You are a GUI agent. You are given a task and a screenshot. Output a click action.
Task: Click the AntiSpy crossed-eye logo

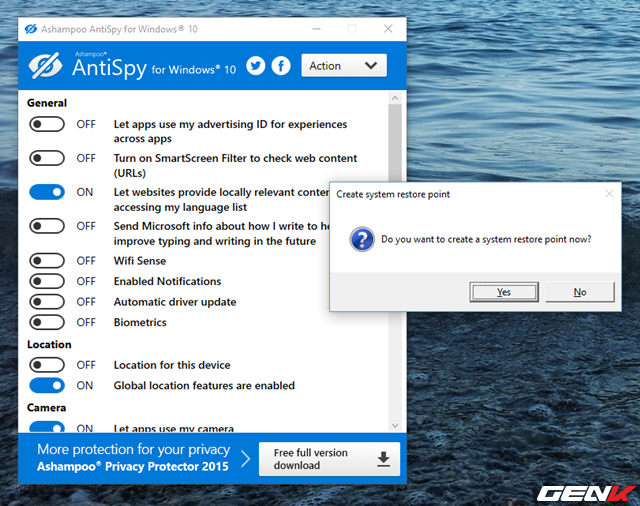coord(46,66)
